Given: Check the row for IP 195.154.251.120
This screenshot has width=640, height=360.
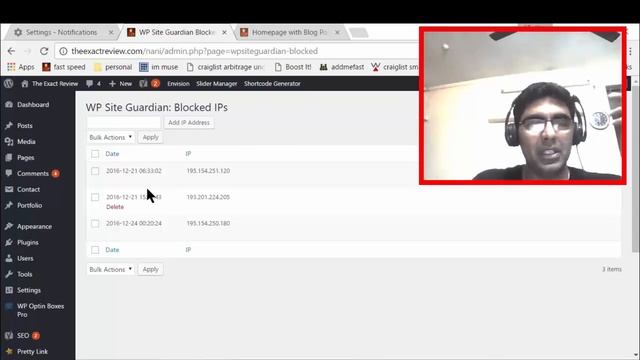Looking at the screenshot, I should [x=95, y=171].
